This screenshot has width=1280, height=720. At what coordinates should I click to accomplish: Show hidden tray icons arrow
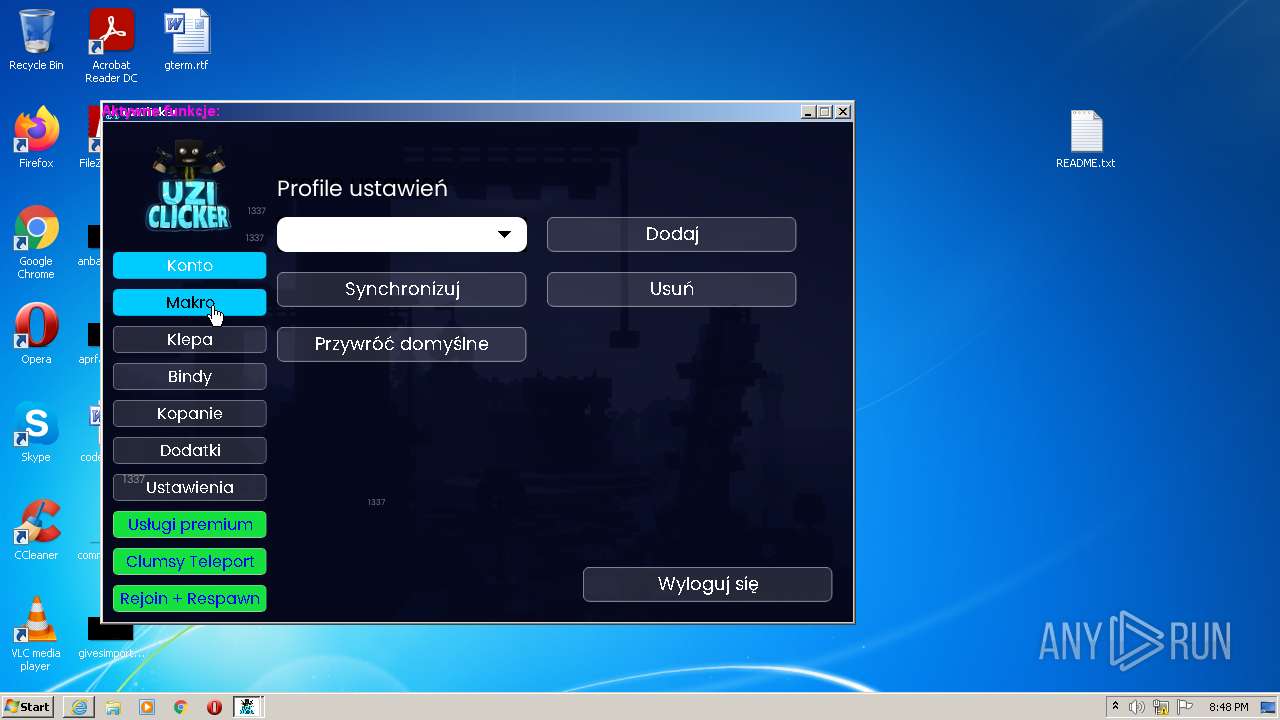[1115, 707]
